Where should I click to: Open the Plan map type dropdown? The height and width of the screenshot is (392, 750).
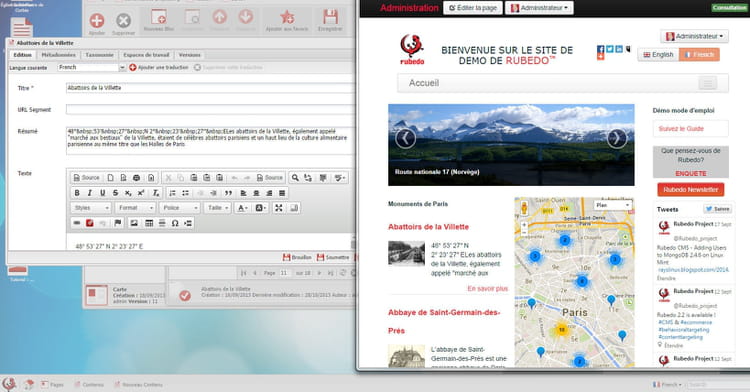(x=613, y=205)
